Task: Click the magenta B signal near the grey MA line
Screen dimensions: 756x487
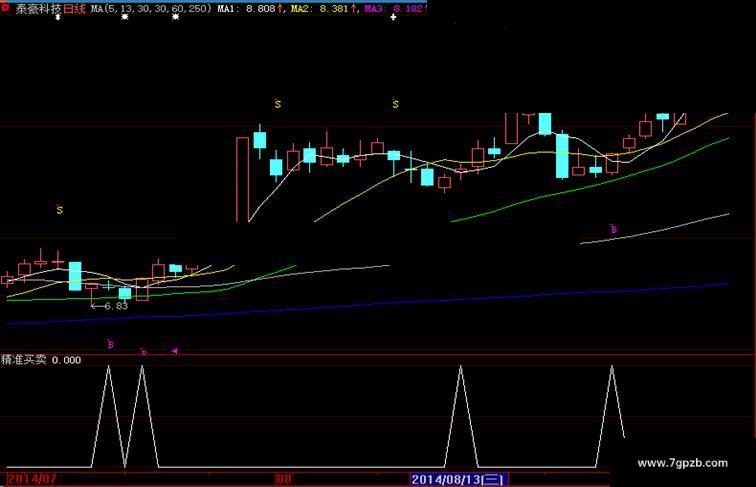Action: click(x=613, y=229)
